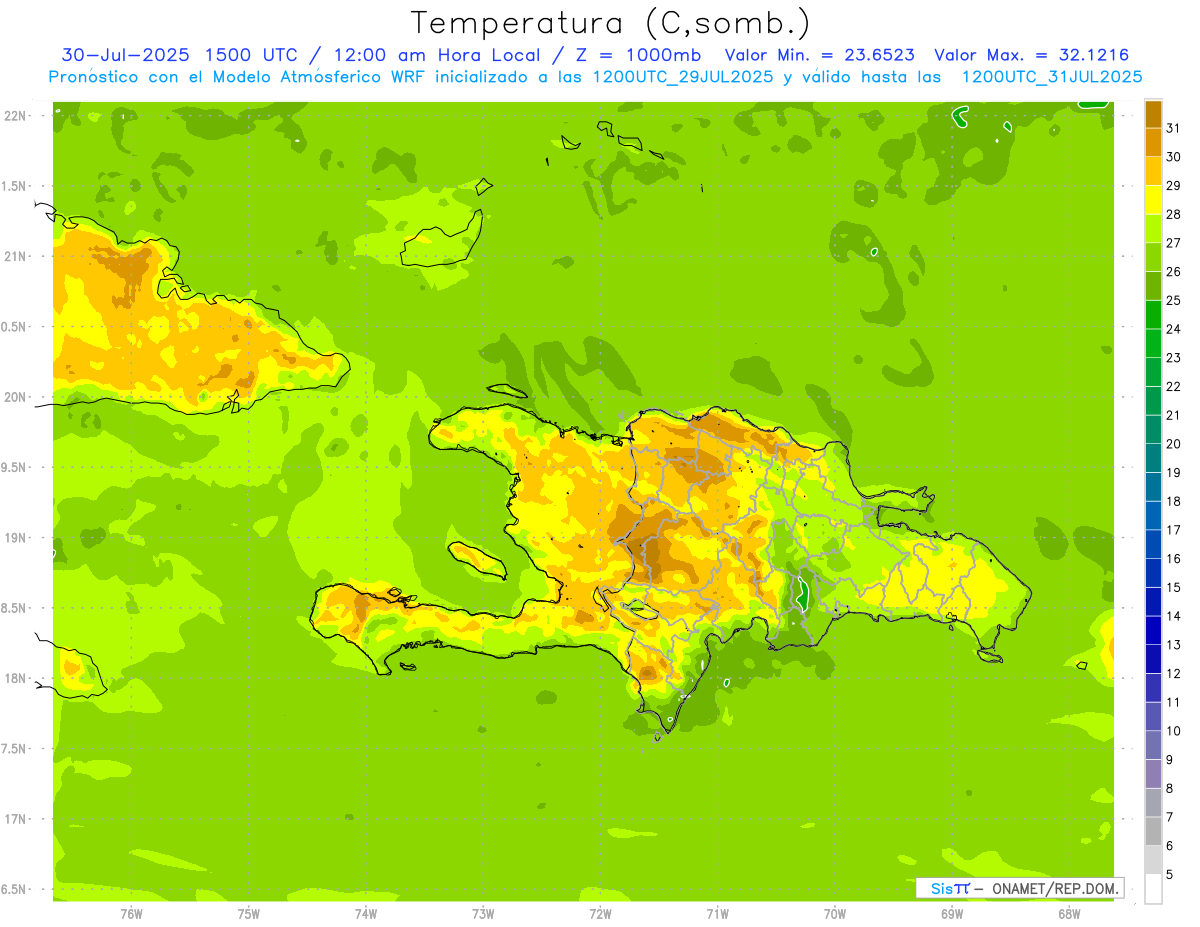This screenshot has height=927, width=1200.
Task: Click the map title "Temperatura (C,somb.)"
Action: click(x=611, y=23)
